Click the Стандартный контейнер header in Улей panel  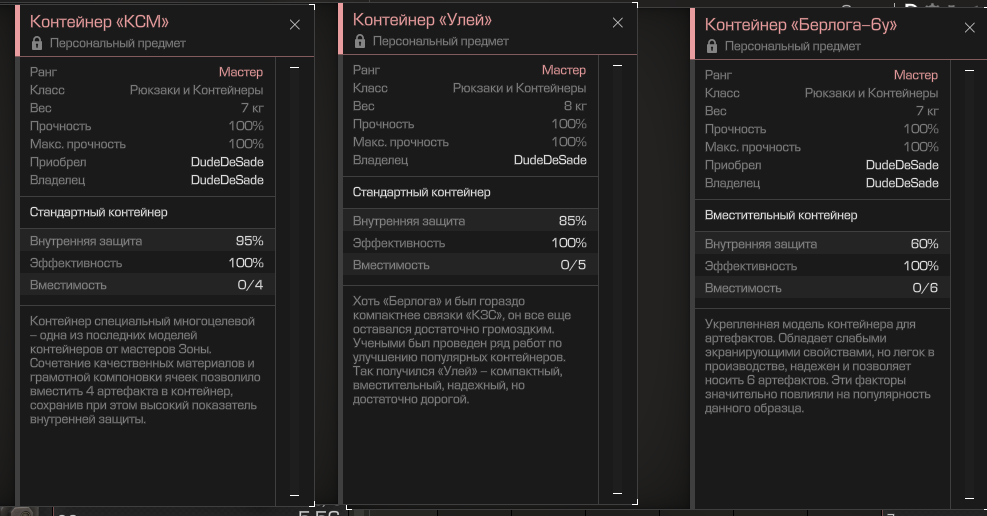421,192
